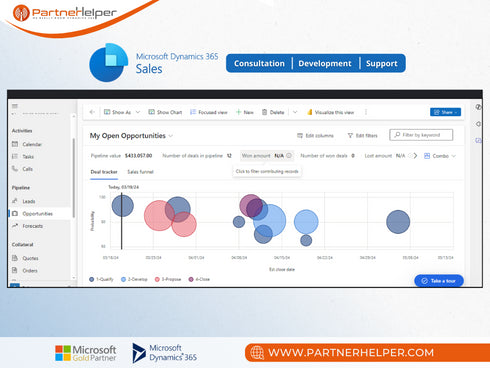Toggle the 2-Develop legend item
Viewport: 490px width, 368px height.
134,279
